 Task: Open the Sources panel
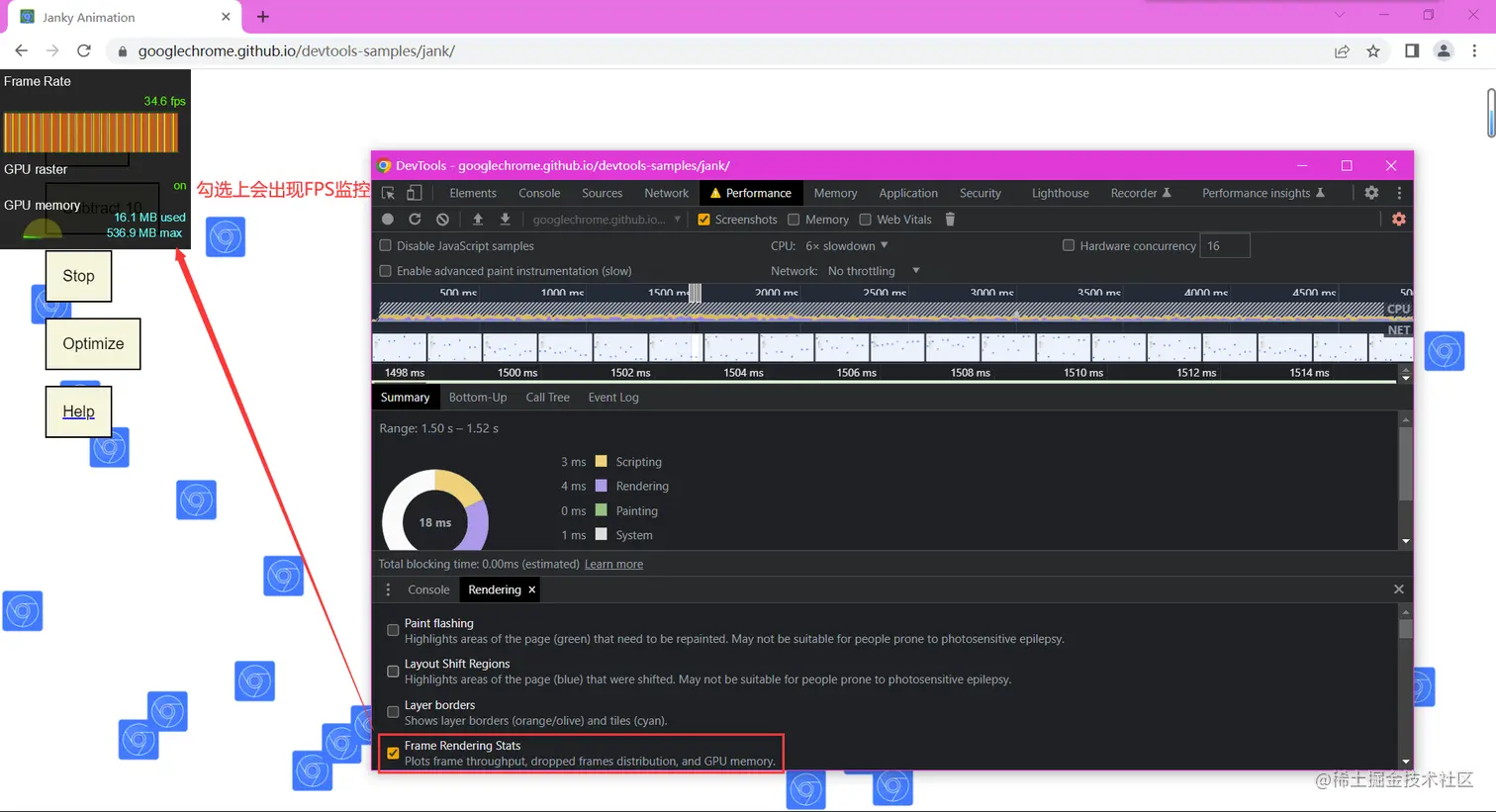tap(603, 193)
